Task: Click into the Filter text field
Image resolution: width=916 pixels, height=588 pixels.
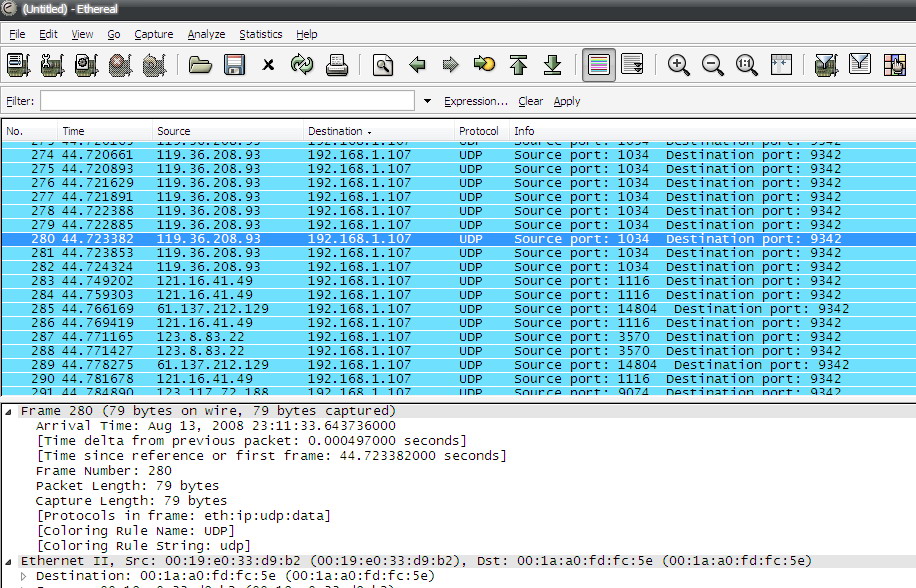Action: 227,101
